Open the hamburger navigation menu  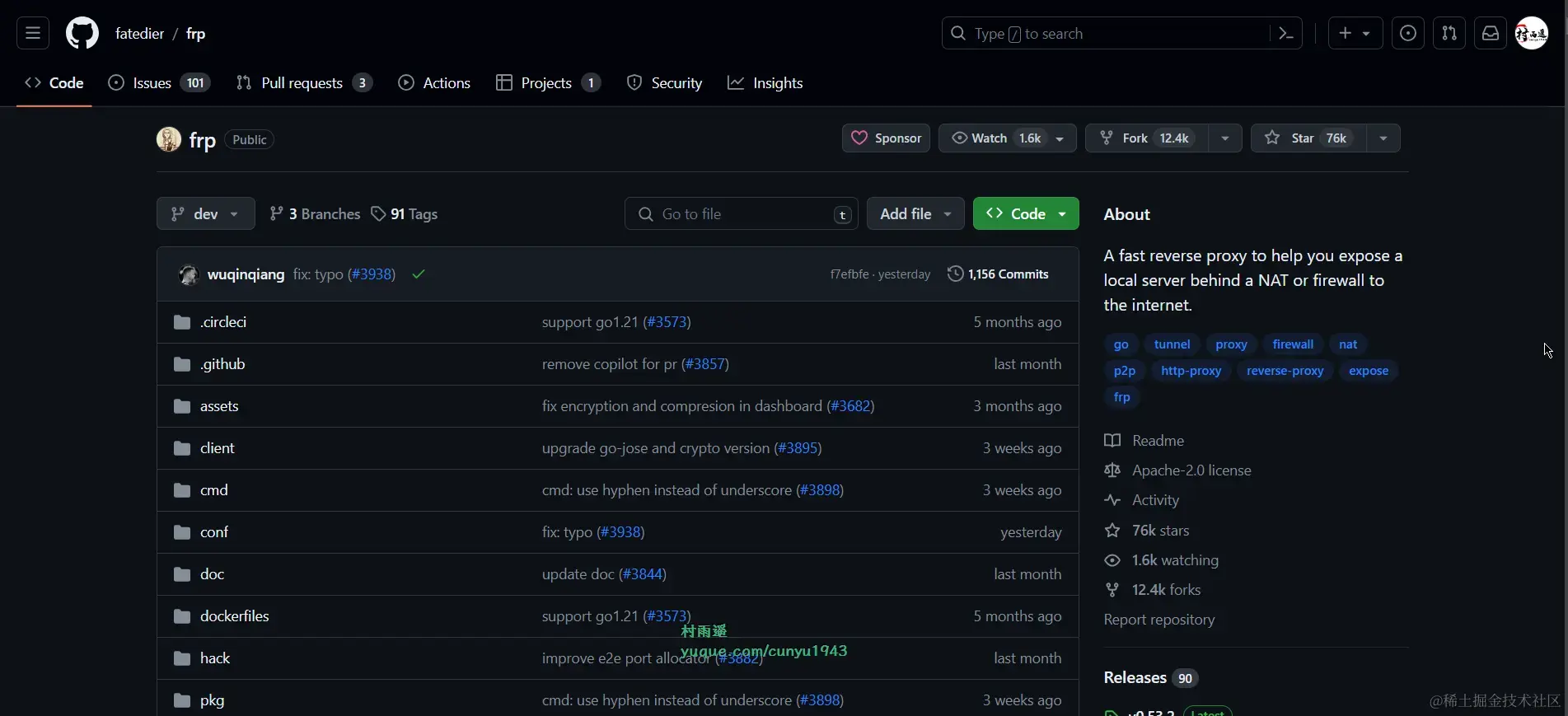point(33,34)
